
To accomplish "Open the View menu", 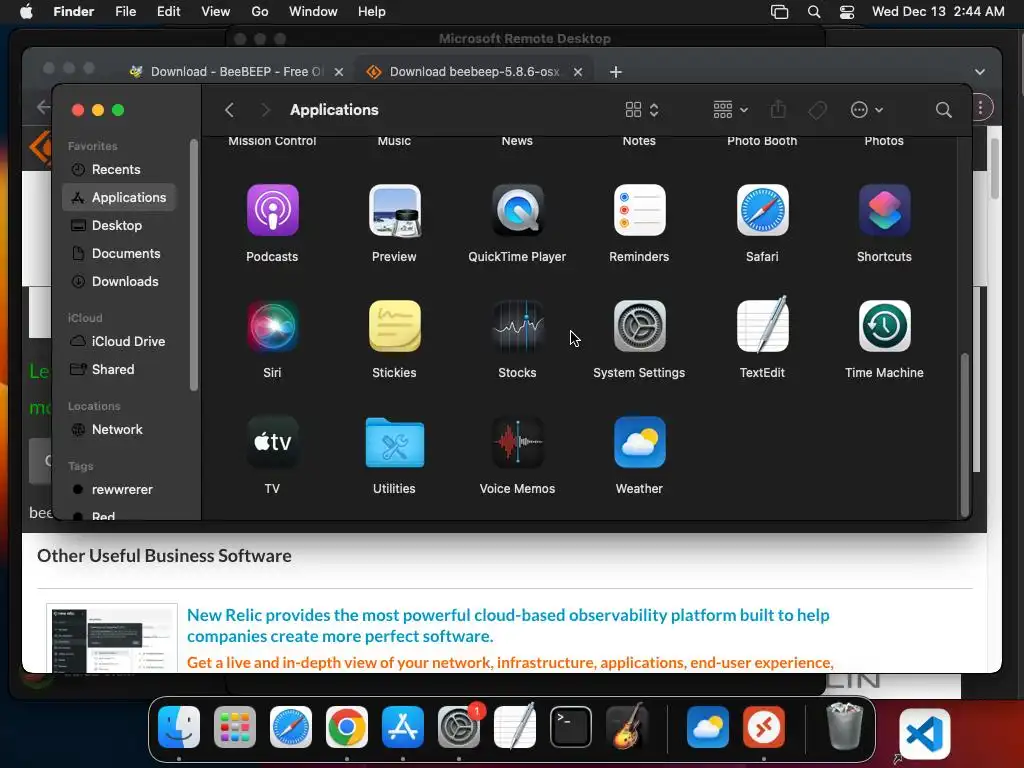I will [x=216, y=12].
